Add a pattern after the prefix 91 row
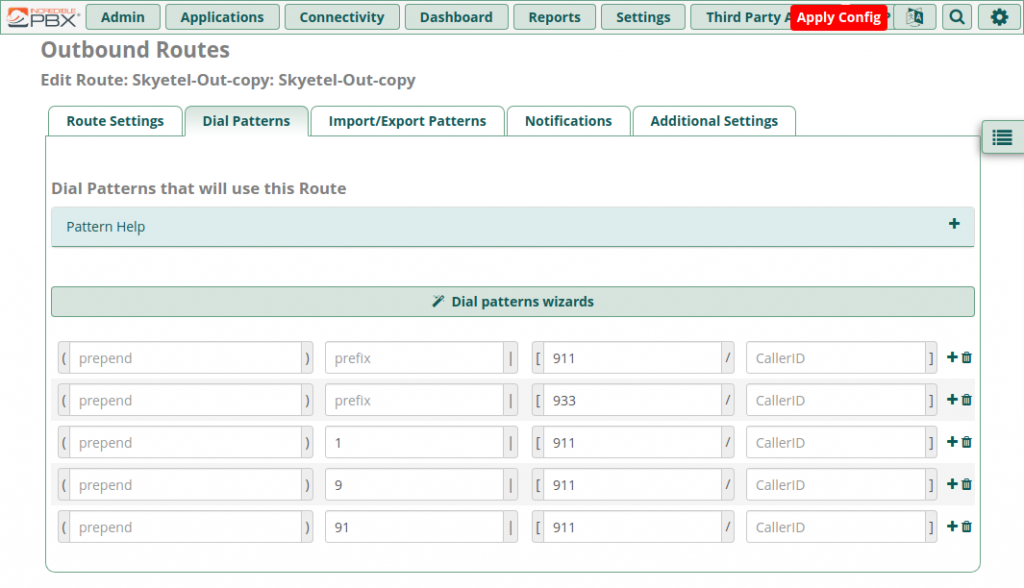 pyautogui.click(x=952, y=527)
